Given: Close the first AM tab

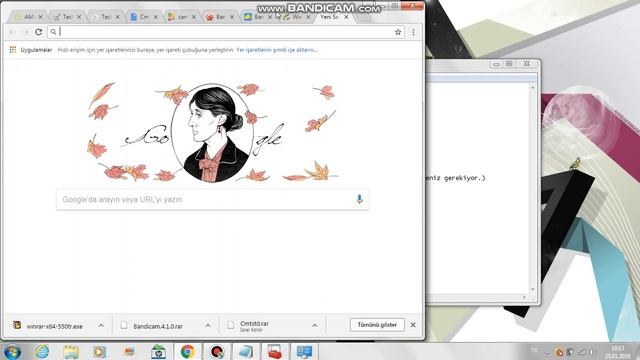Looking at the screenshot, I should pyautogui.click(x=40, y=17).
